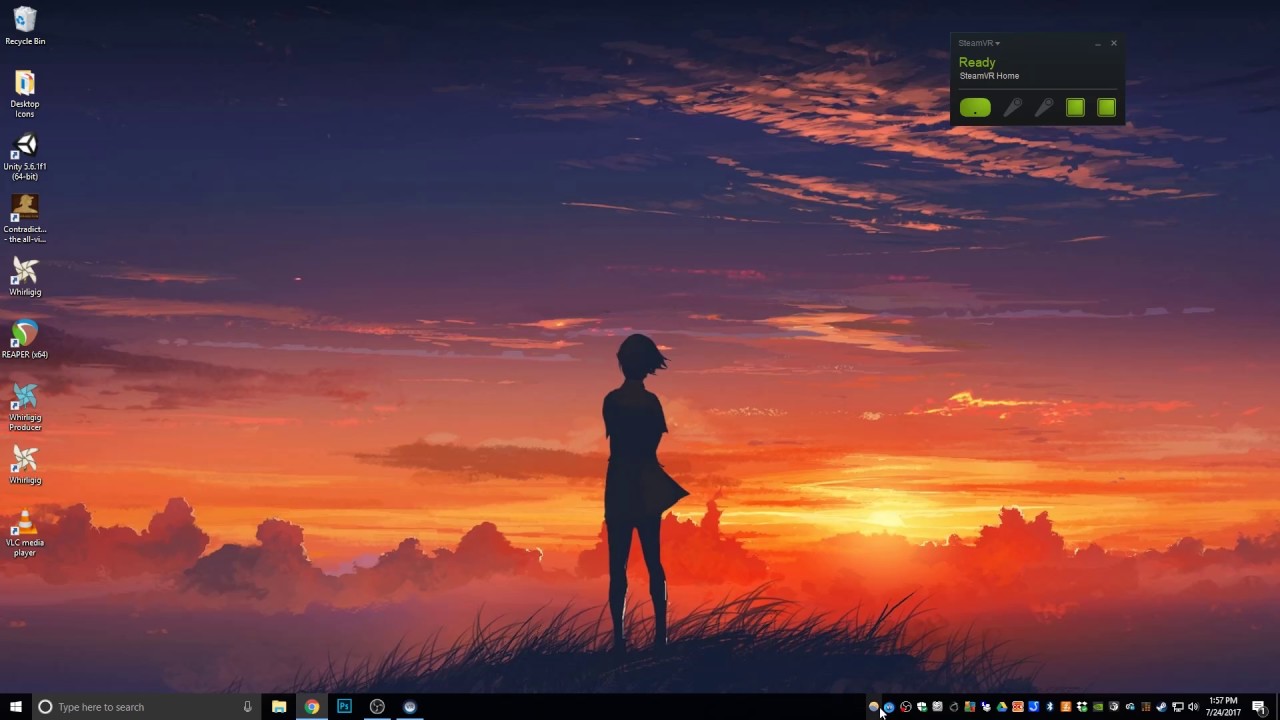Select the Contradiction game shortcut

(x=25, y=219)
